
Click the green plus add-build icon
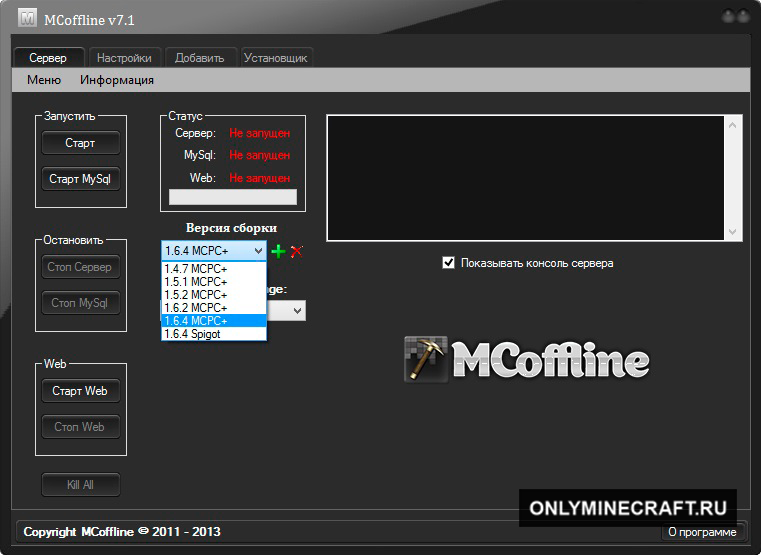278,251
